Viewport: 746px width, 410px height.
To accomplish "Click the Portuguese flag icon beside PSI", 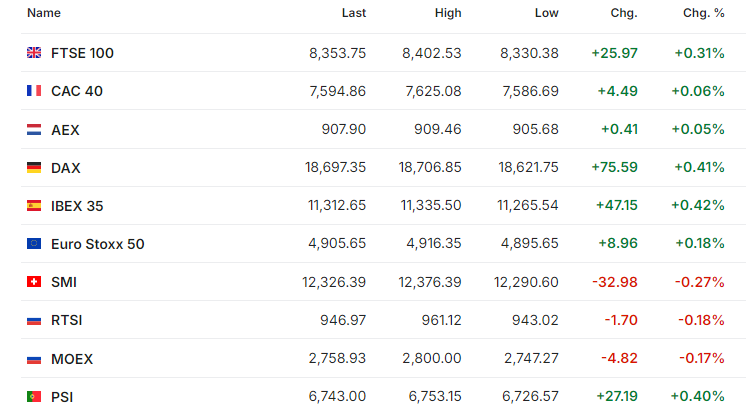I will tap(34, 396).
